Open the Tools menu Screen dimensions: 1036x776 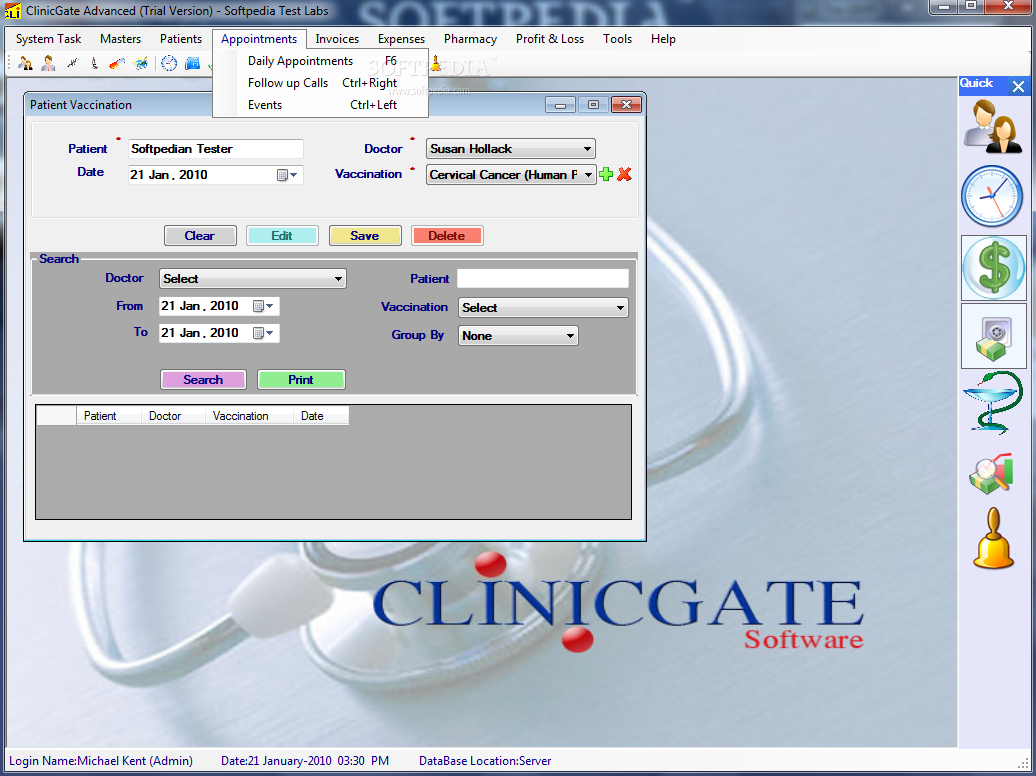617,39
